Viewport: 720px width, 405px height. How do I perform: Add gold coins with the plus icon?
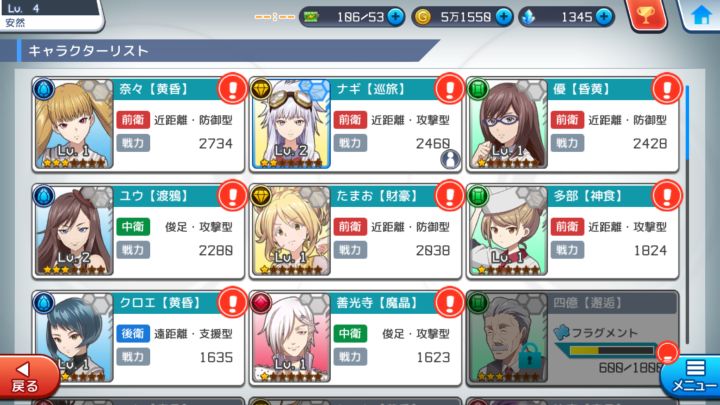504,17
